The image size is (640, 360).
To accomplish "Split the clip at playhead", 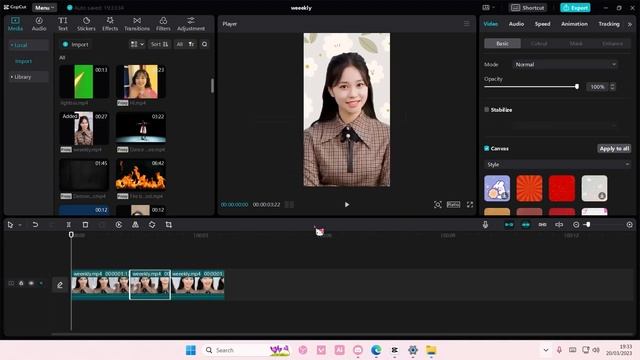I will 69,224.
